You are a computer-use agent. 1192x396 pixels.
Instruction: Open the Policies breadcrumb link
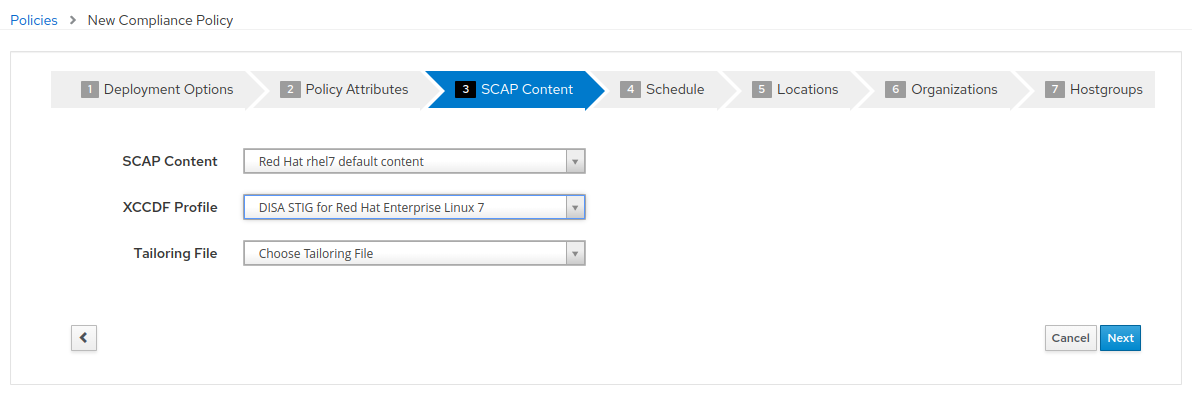click(33, 21)
